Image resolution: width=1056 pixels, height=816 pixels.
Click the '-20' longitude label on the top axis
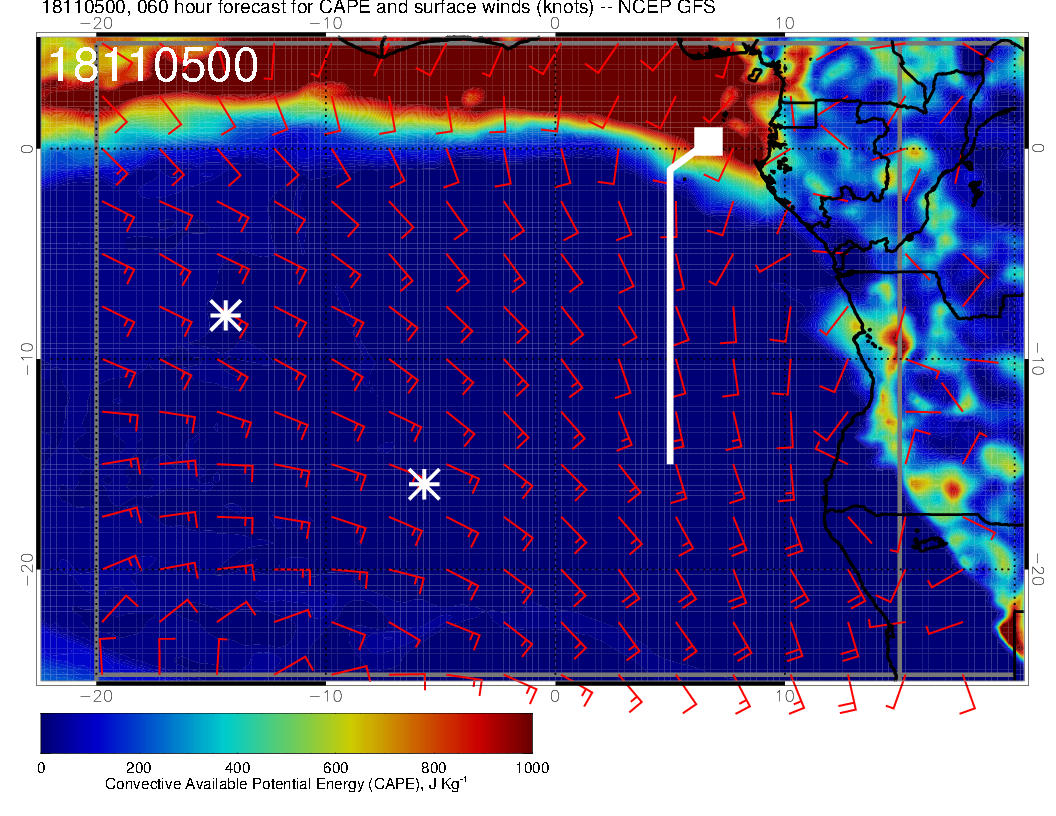tap(96, 23)
